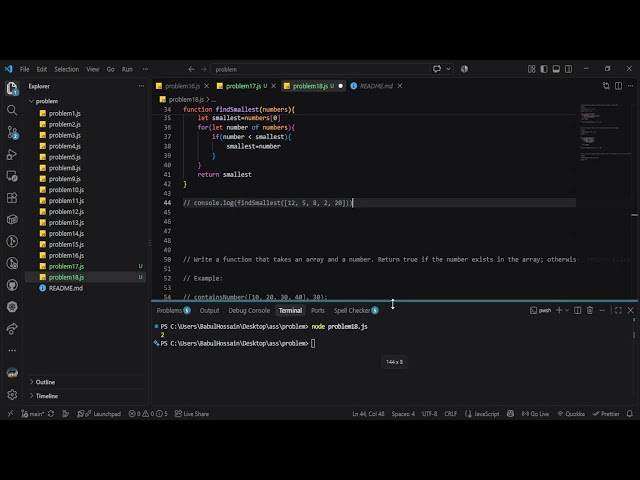Go forward with the navigation arrow
This screenshot has width=640, height=480.
tap(203, 69)
